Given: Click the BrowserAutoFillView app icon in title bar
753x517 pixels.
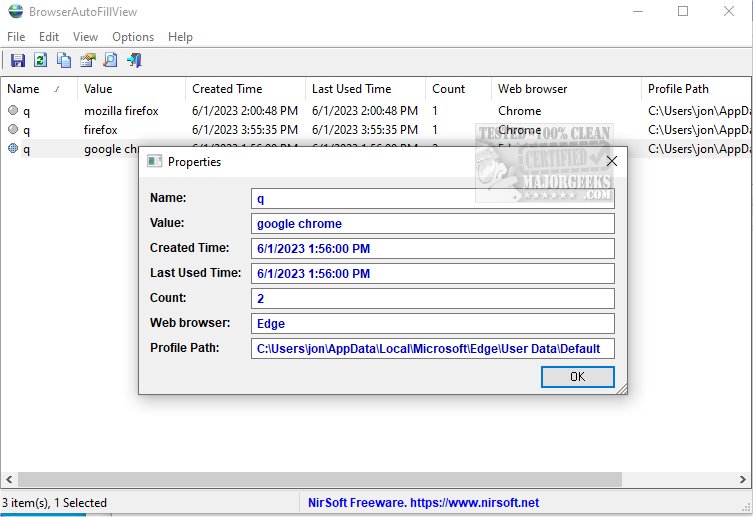Looking at the screenshot, I should tap(15, 12).
